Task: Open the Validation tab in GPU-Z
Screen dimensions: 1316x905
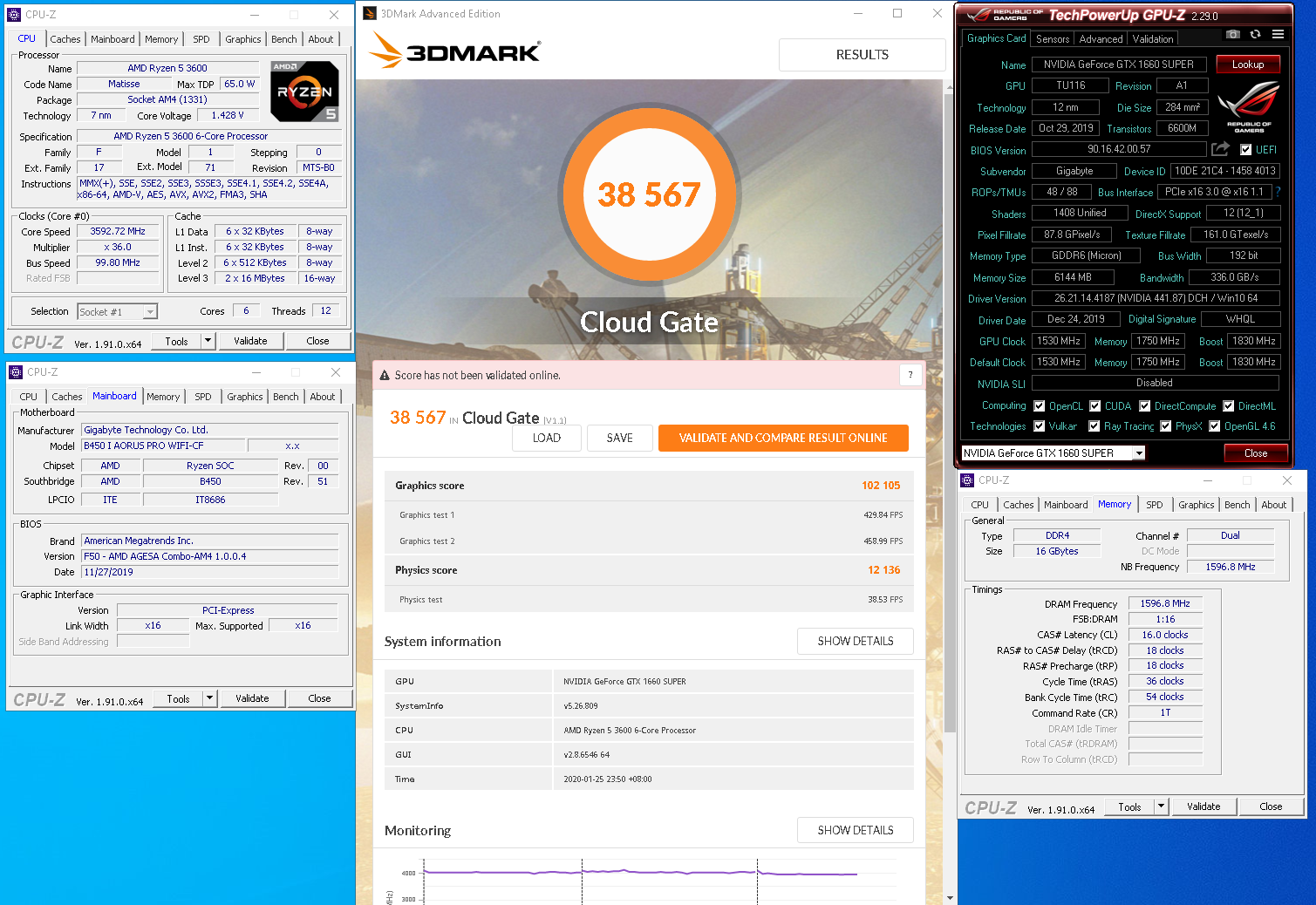Action: [x=1153, y=39]
